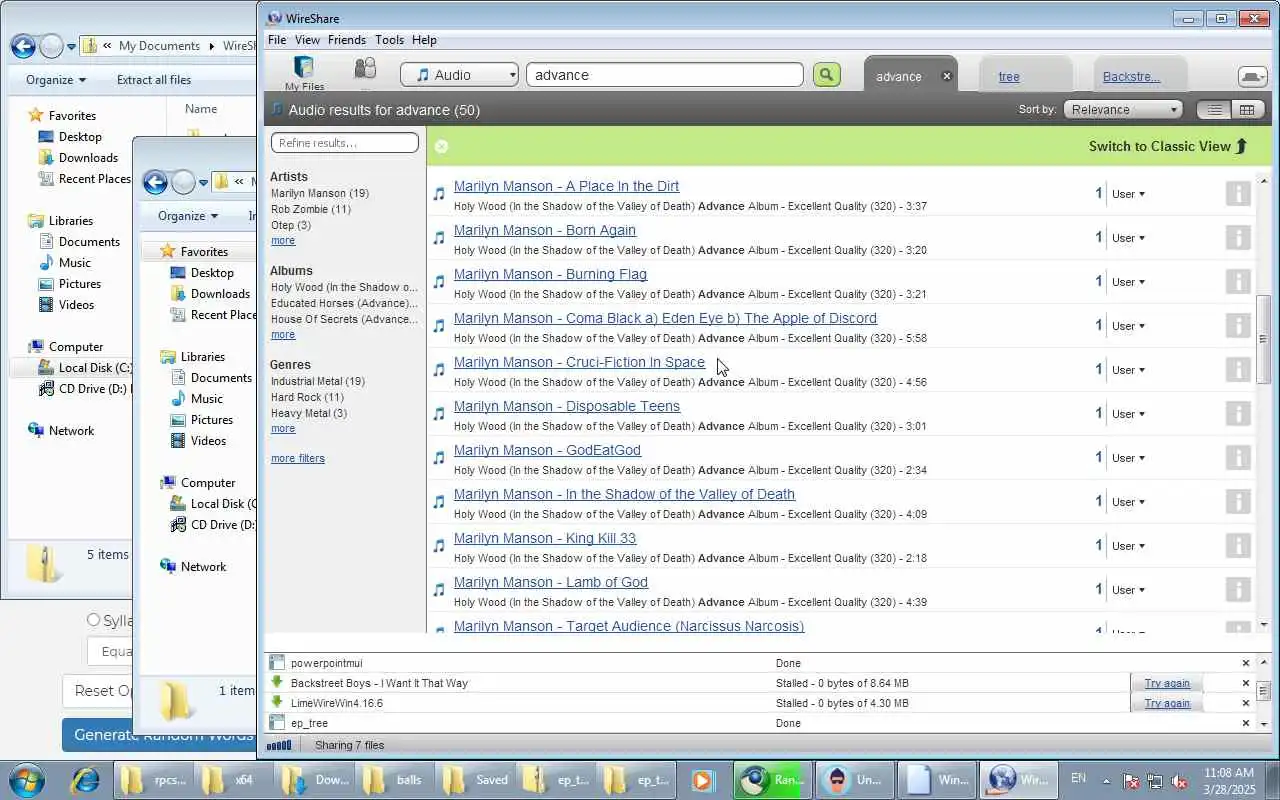The image size is (1280, 800).
Task: Go back in the front Explorer window
Action: (x=155, y=182)
